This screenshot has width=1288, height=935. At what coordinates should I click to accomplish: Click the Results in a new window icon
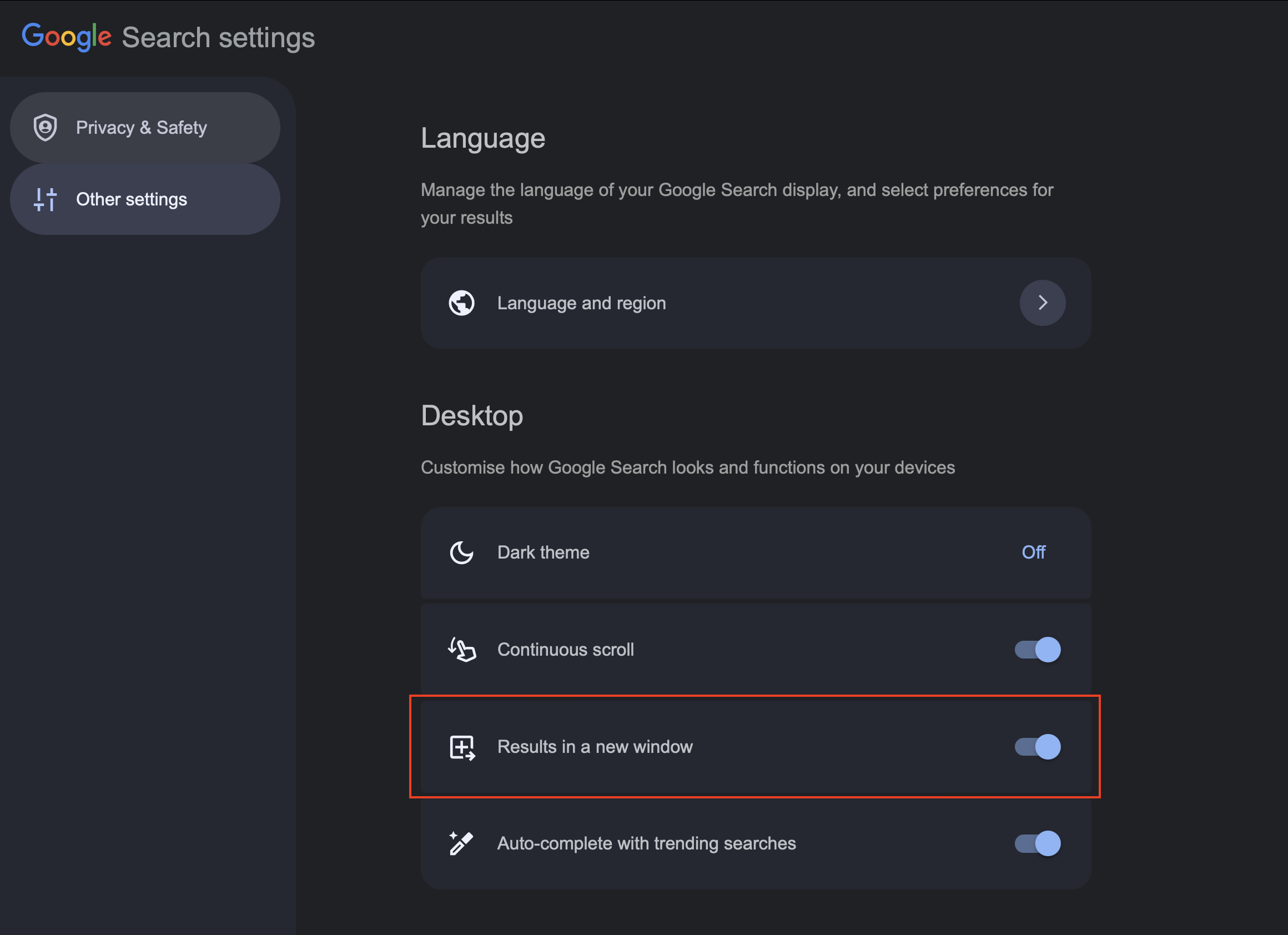pyautogui.click(x=462, y=747)
